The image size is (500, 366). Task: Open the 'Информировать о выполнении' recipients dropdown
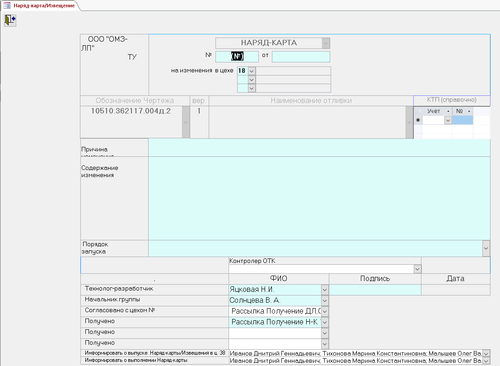486,361
